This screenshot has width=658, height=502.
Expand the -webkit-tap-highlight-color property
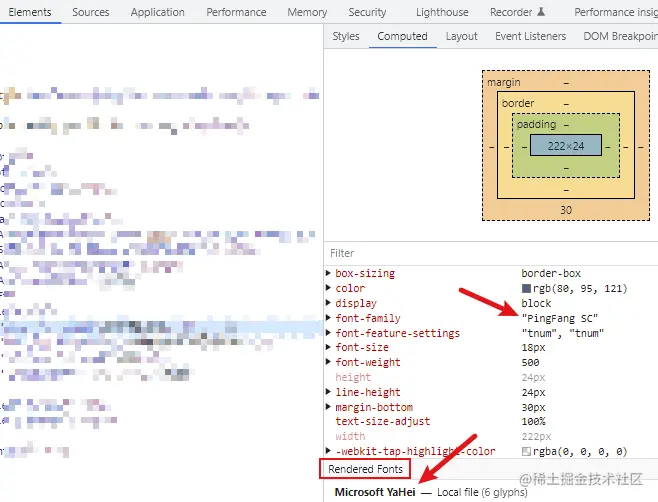click(x=329, y=451)
